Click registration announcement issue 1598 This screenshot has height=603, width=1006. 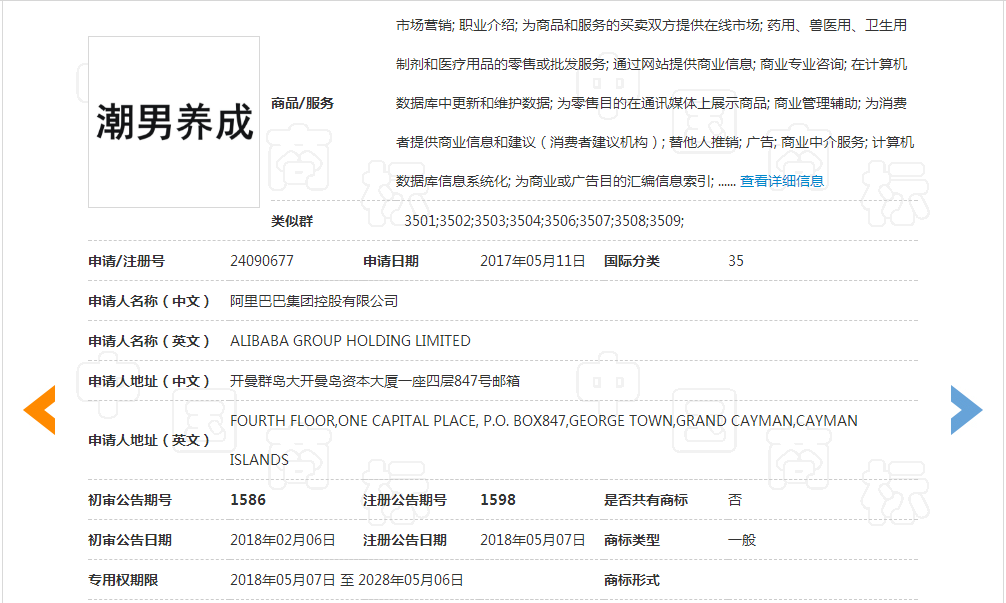498,500
